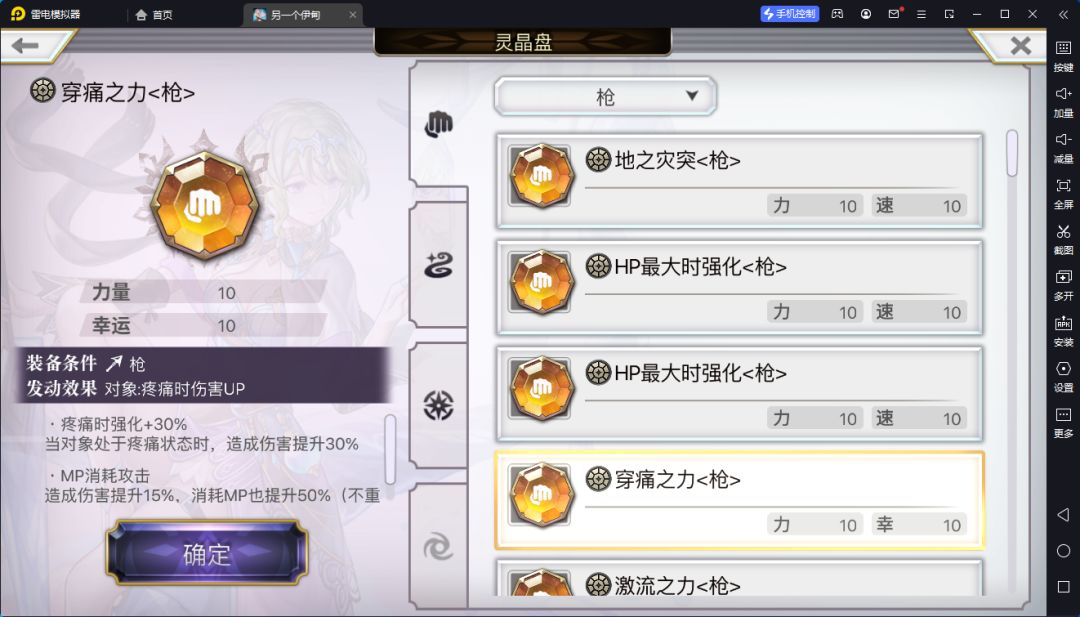Expand the 枪 weapon filter dropdown
This screenshot has width=1080, height=617.
click(x=605, y=96)
